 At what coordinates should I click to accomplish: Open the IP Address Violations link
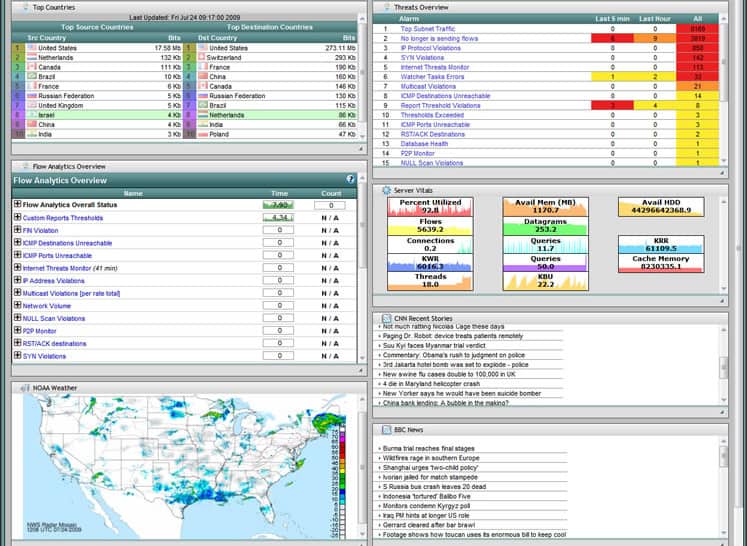(53, 281)
